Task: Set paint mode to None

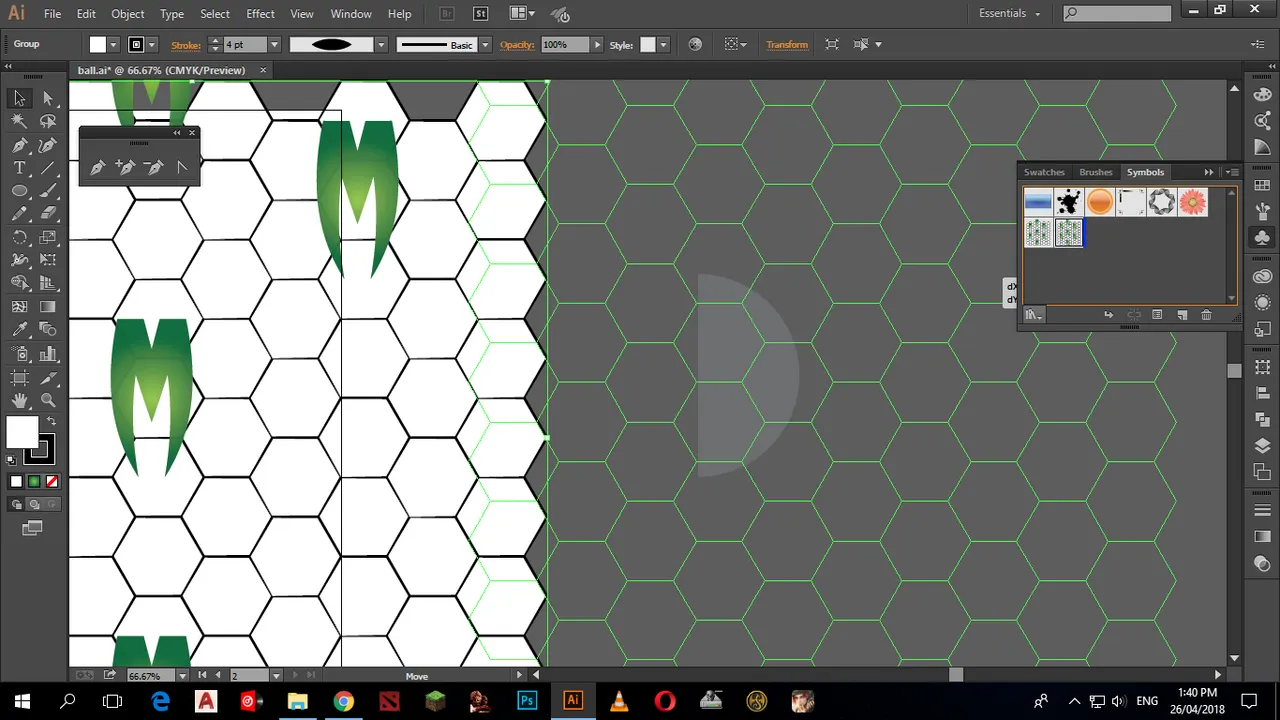Action: click(52, 481)
